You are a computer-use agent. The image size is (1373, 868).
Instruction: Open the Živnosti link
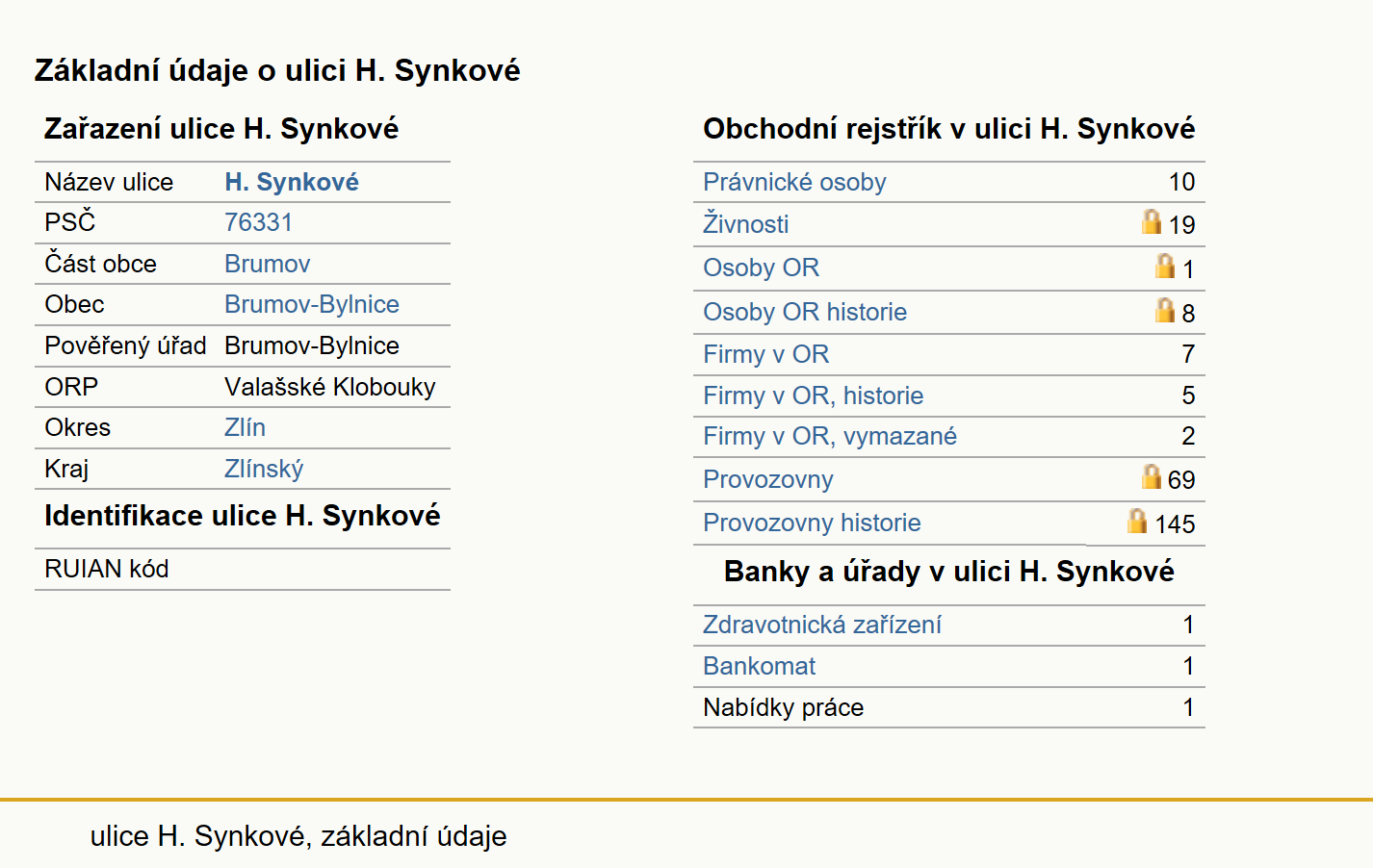click(746, 224)
